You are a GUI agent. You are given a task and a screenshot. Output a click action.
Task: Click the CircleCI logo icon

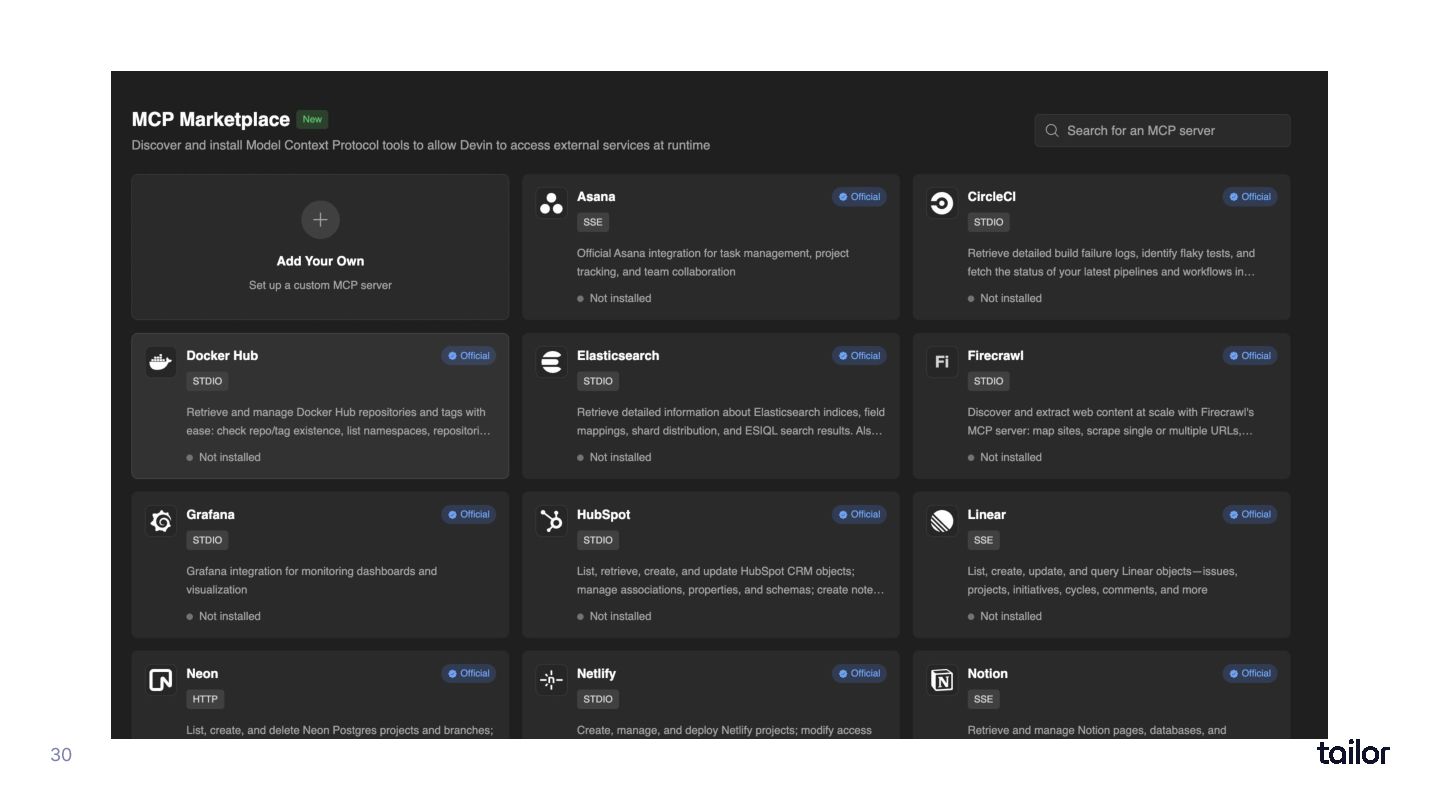(x=942, y=203)
